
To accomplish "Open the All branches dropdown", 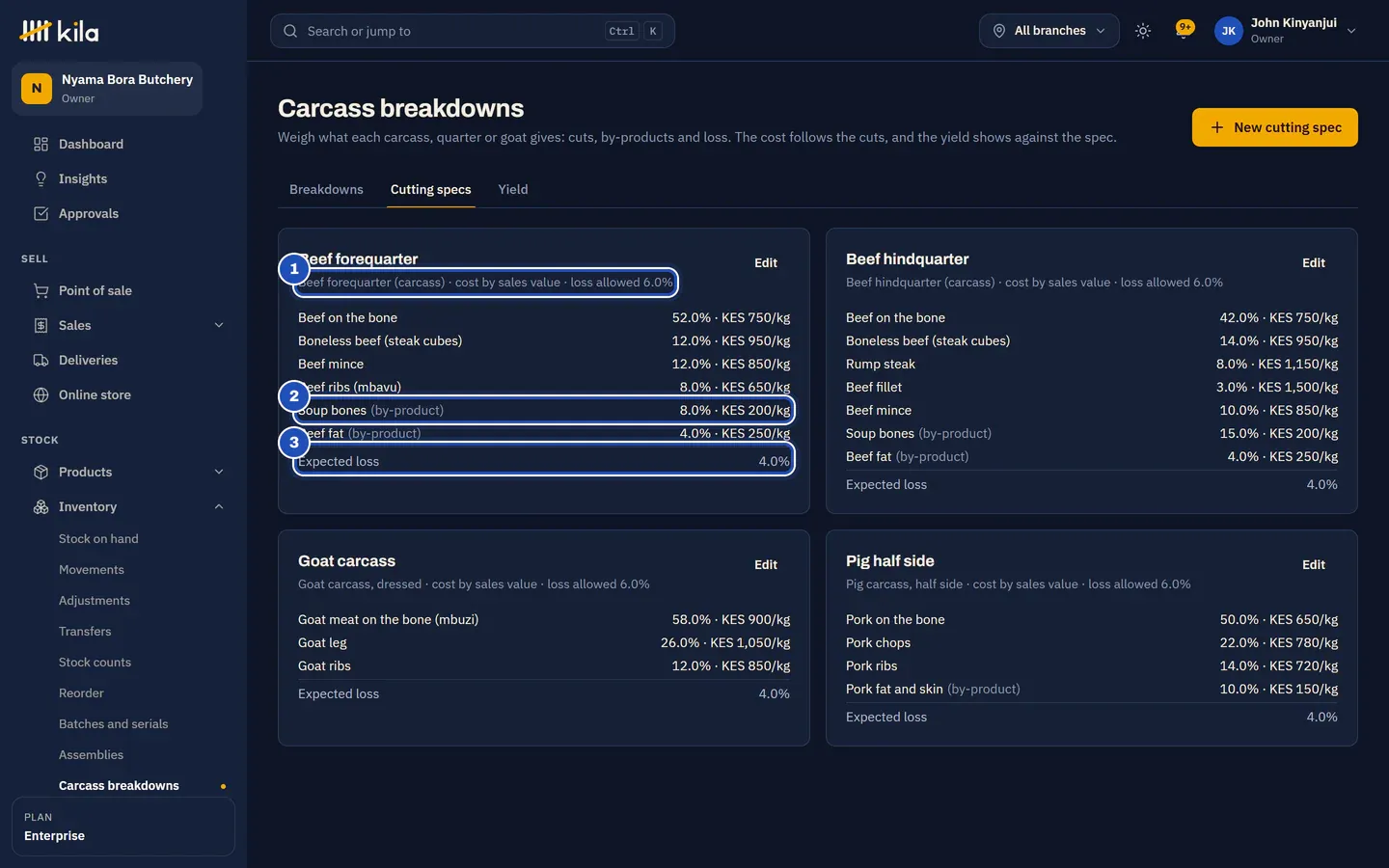I will (x=1049, y=31).
